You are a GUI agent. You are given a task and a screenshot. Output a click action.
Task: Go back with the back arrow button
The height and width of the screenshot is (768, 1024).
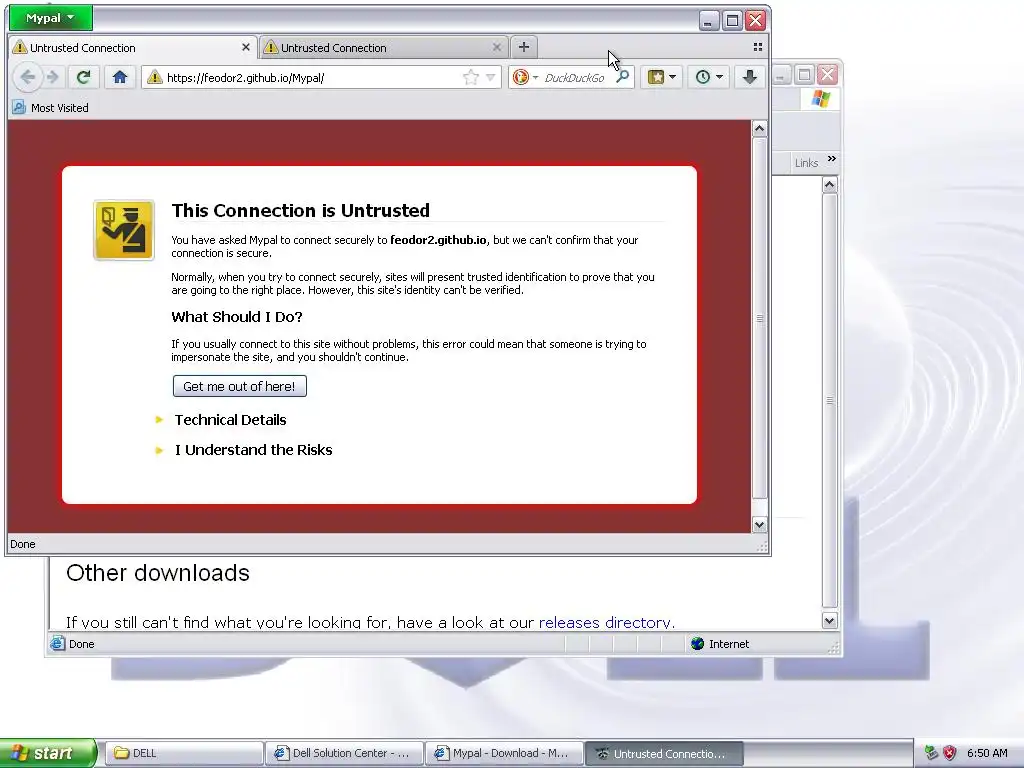pos(27,77)
